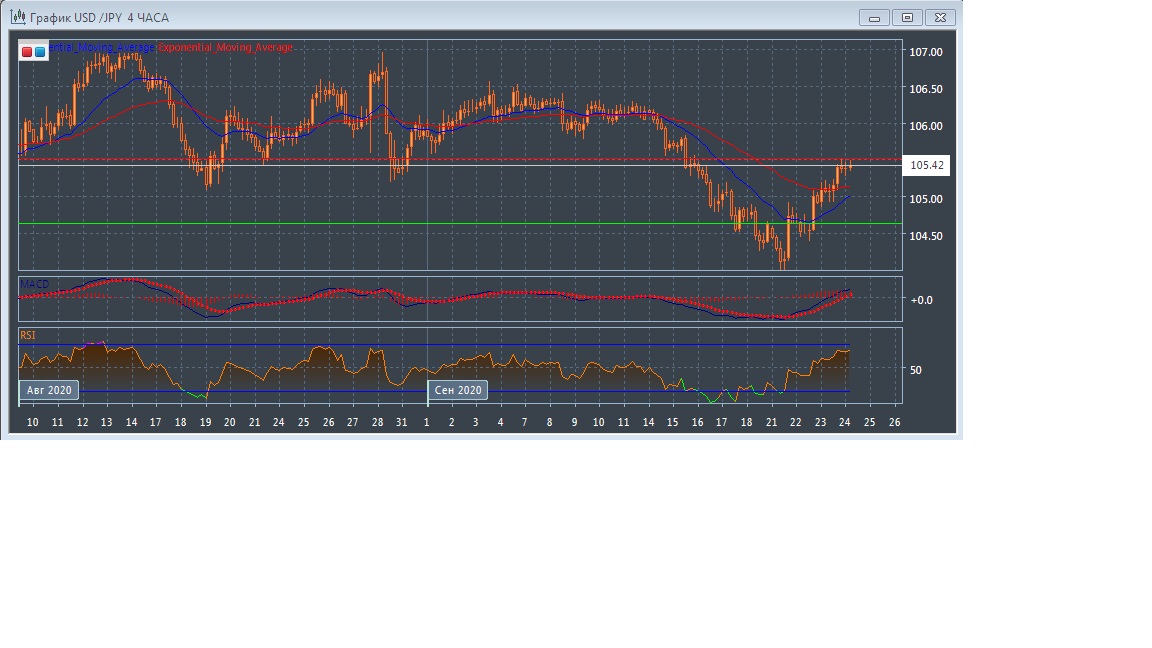Click the Авг 2020 month marker
This screenshot has width=1152, height=648.
pyautogui.click(x=49, y=390)
